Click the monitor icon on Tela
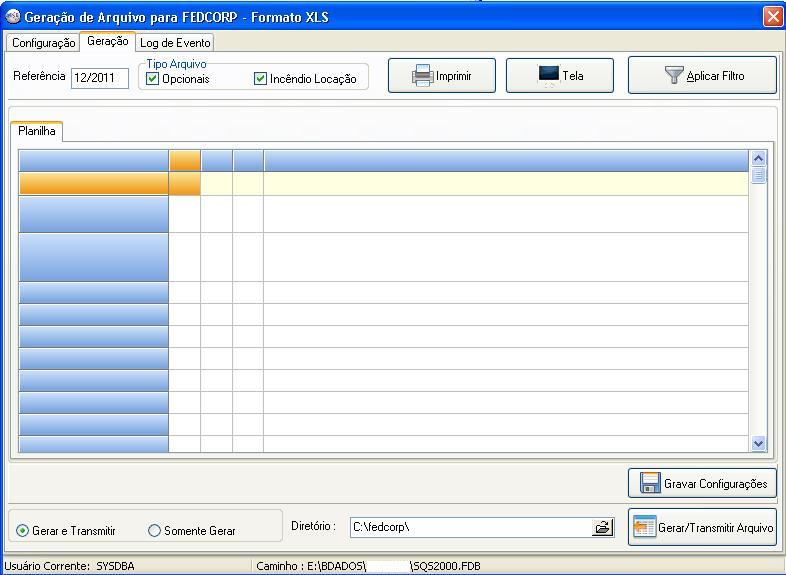Image resolution: width=786 pixels, height=575 pixels. coord(549,76)
